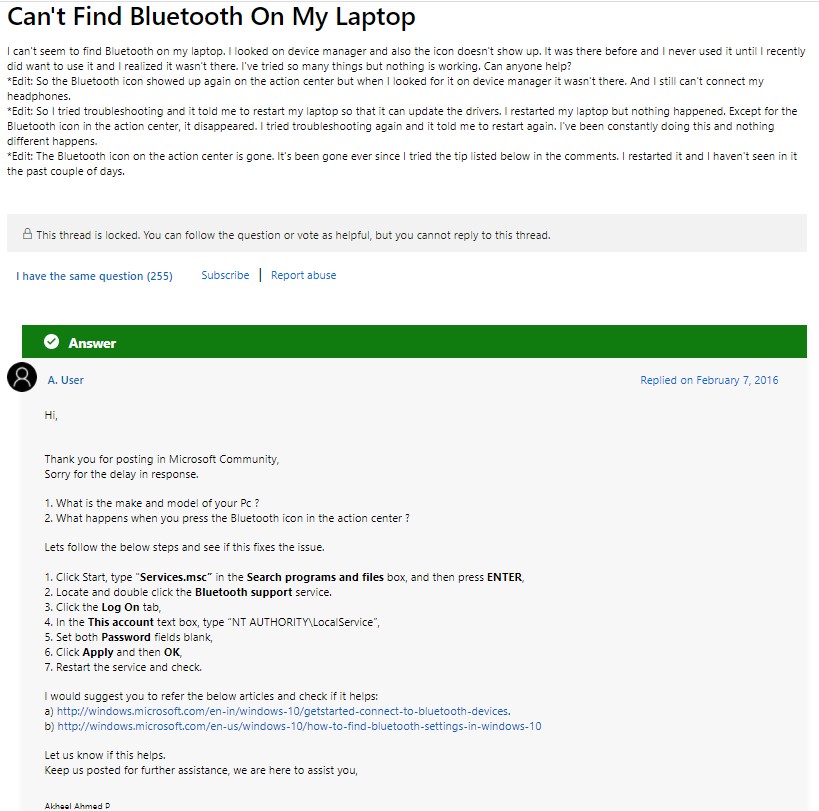
Task: Vote "I have the same question (255)"
Action: tap(94, 276)
